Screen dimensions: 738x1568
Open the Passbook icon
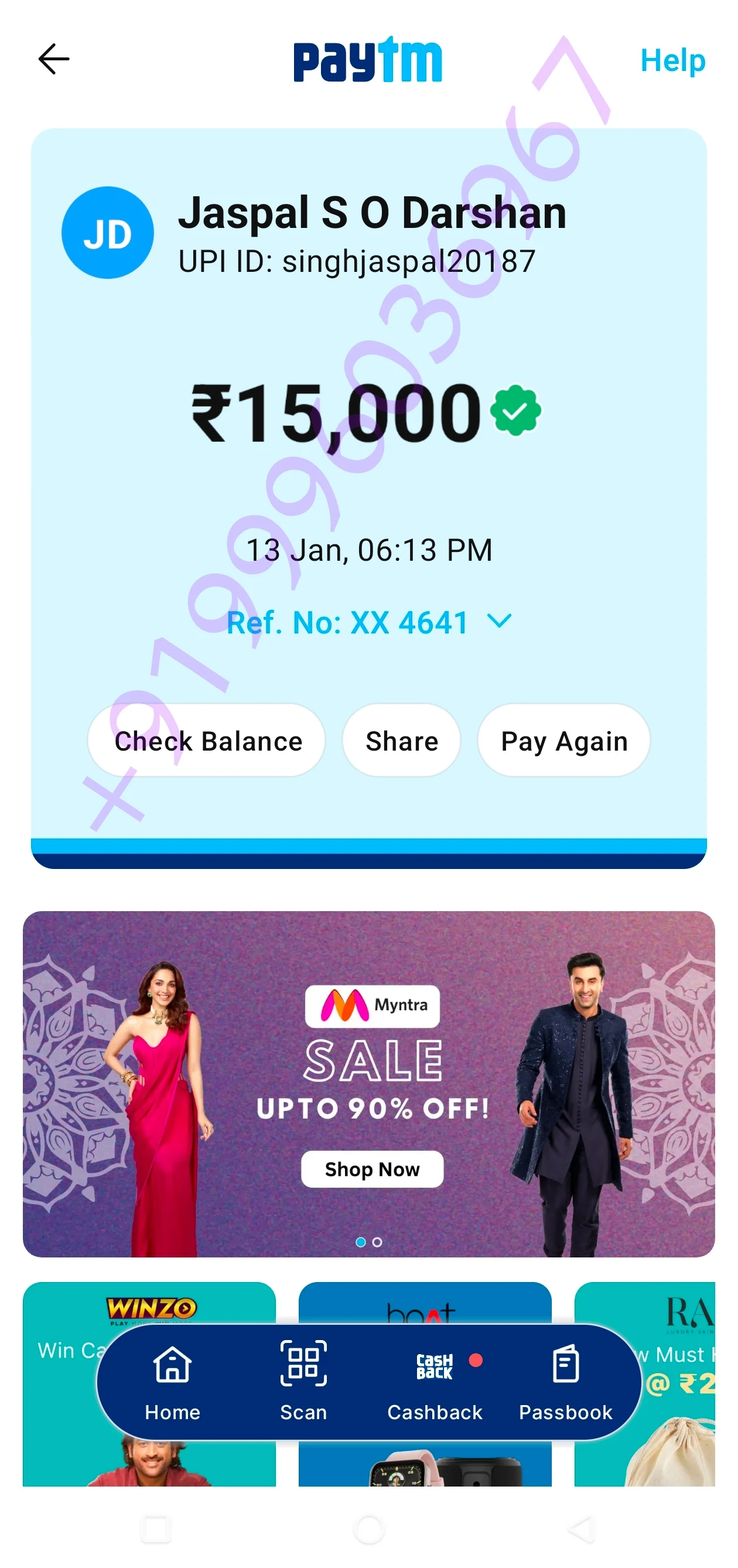(x=565, y=1364)
